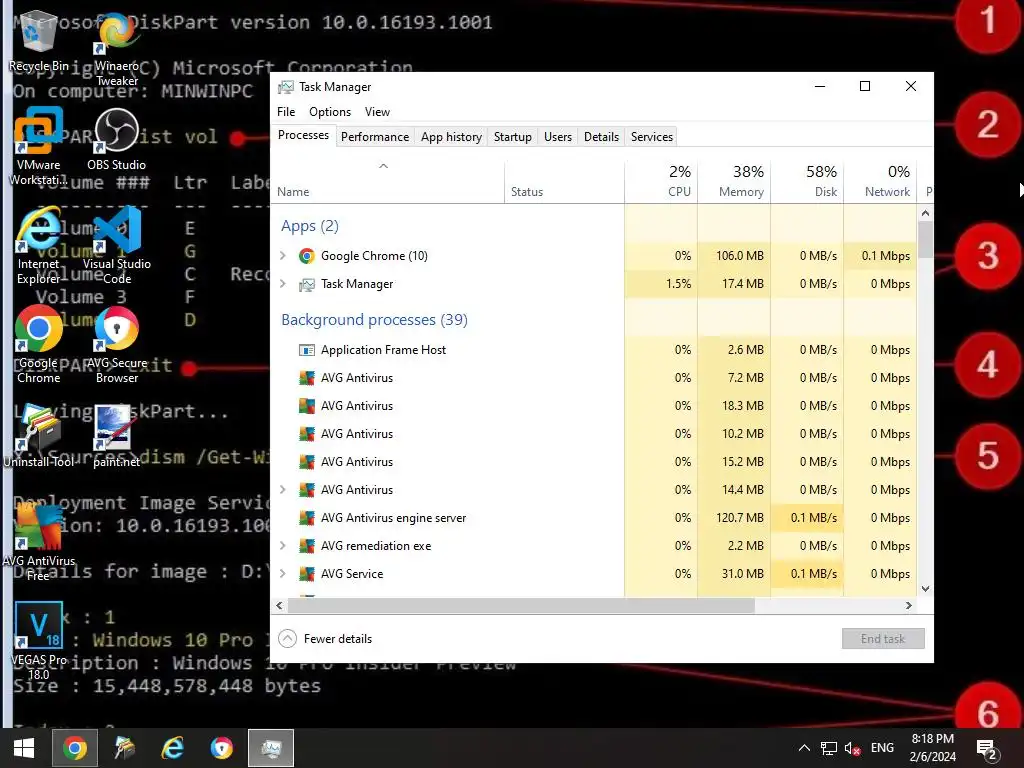Click the vertical scrollbar down arrow

(x=925, y=588)
